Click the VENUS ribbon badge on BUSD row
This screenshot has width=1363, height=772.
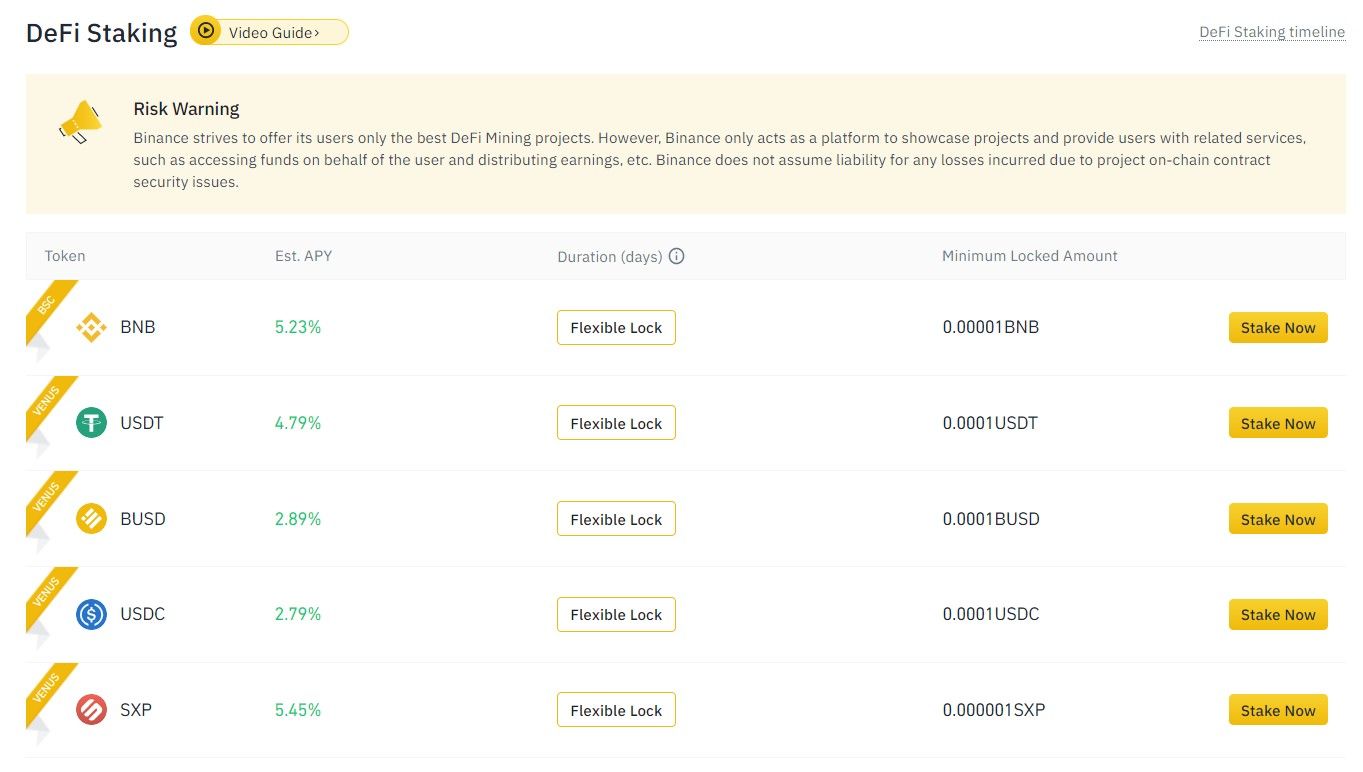point(47,498)
